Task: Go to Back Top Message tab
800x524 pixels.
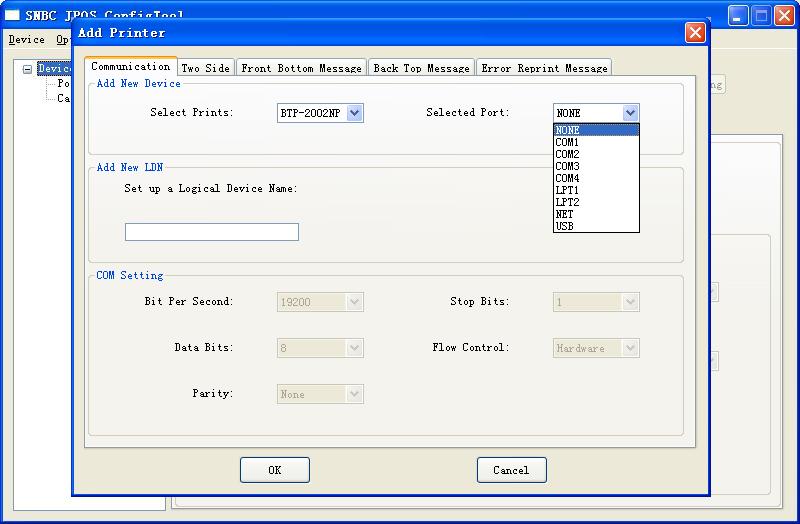Action: coord(421,68)
